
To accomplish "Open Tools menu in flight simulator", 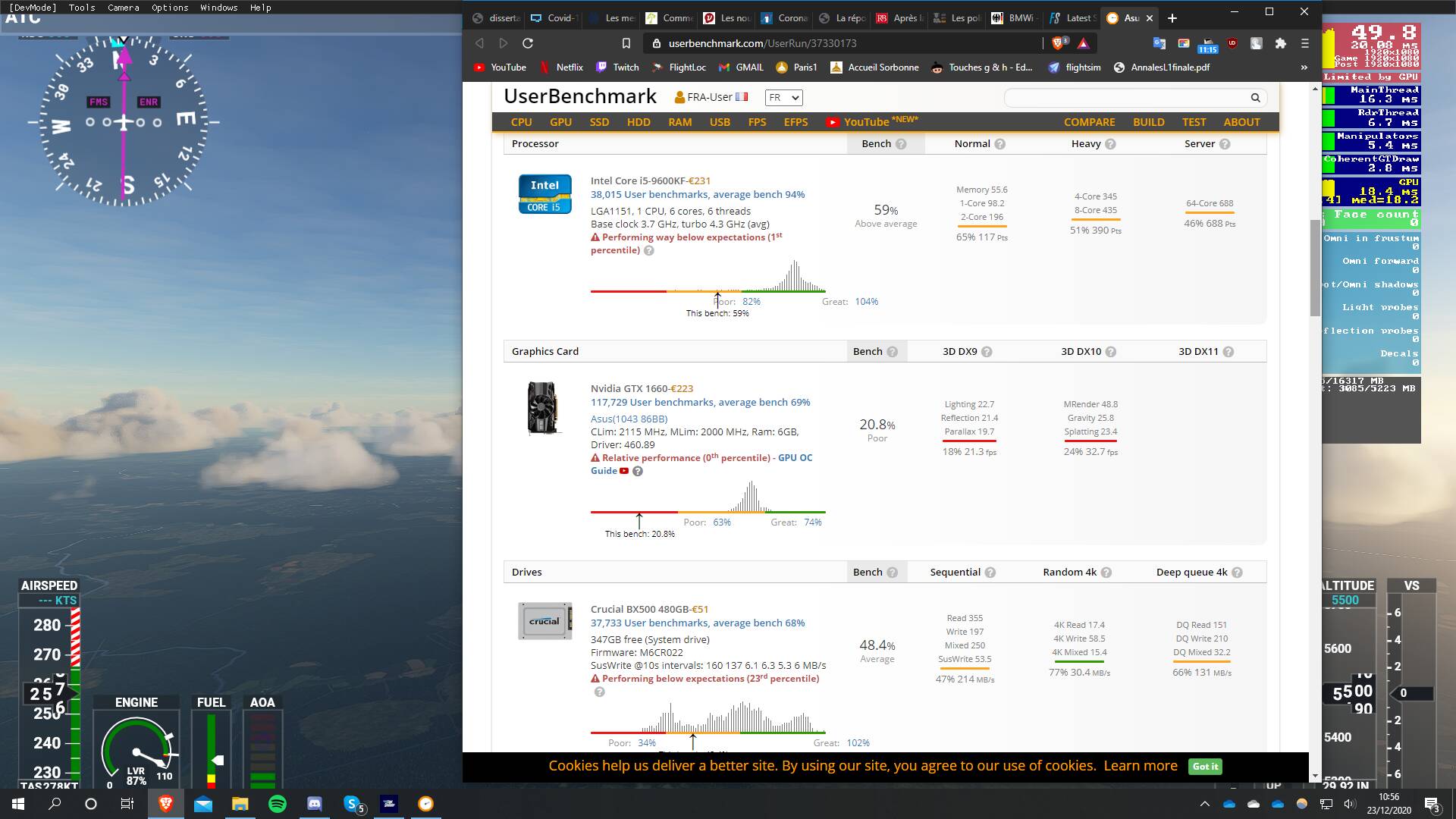I will [x=82, y=8].
